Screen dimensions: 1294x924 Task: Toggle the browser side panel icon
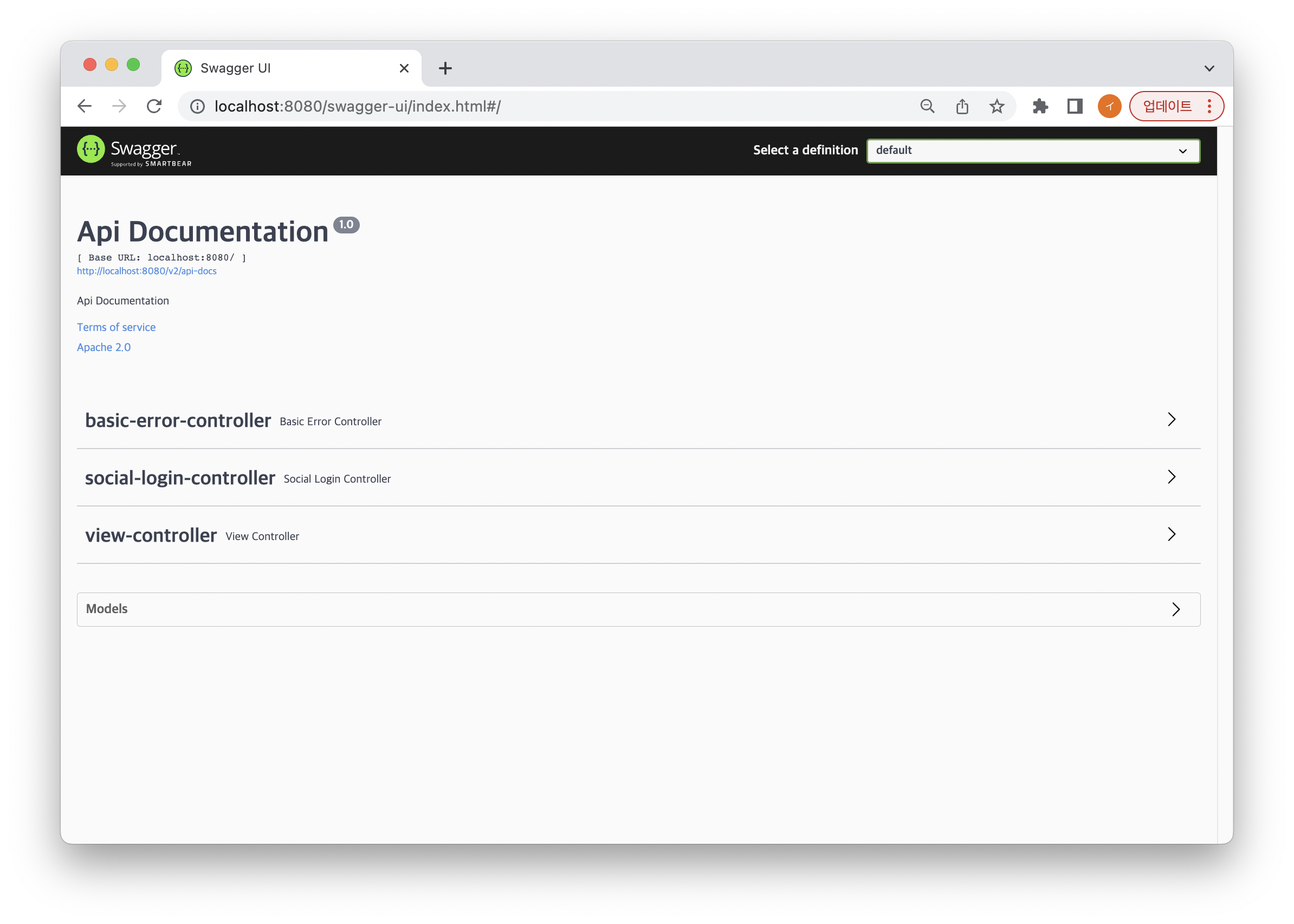[1075, 106]
